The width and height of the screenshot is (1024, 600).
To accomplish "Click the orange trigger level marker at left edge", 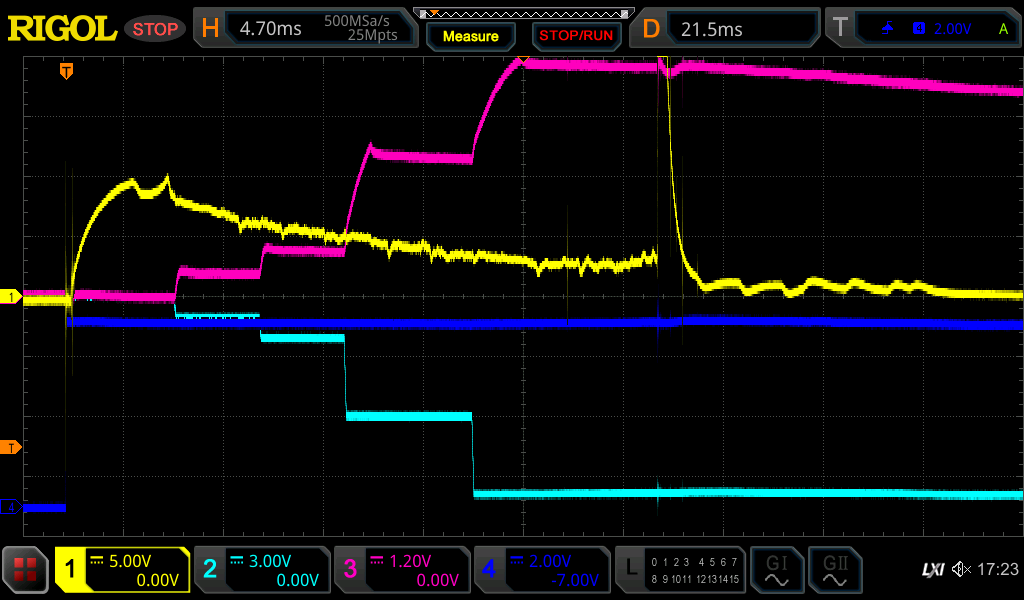I will 11,447.
